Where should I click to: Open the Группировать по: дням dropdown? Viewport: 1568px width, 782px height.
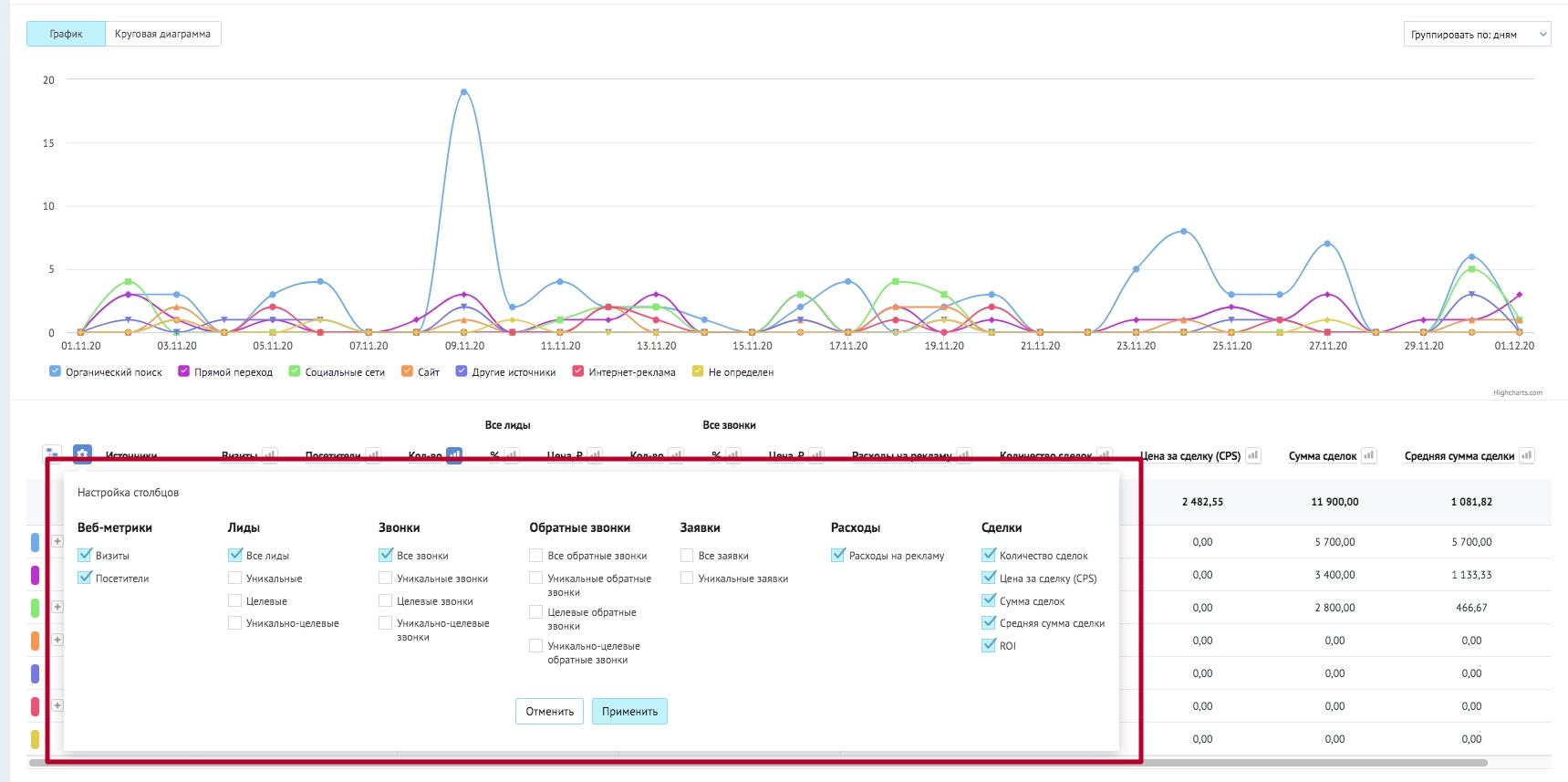click(1477, 35)
